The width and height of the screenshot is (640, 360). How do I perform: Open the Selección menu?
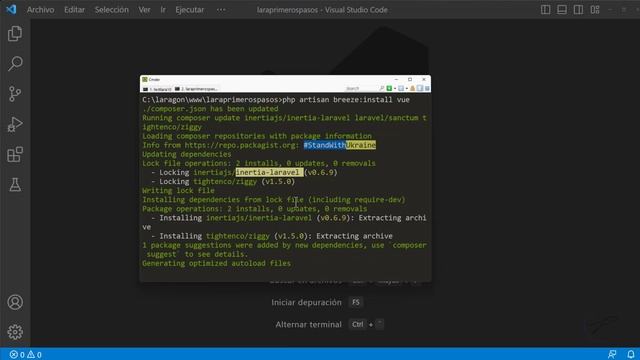tap(111, 10)
